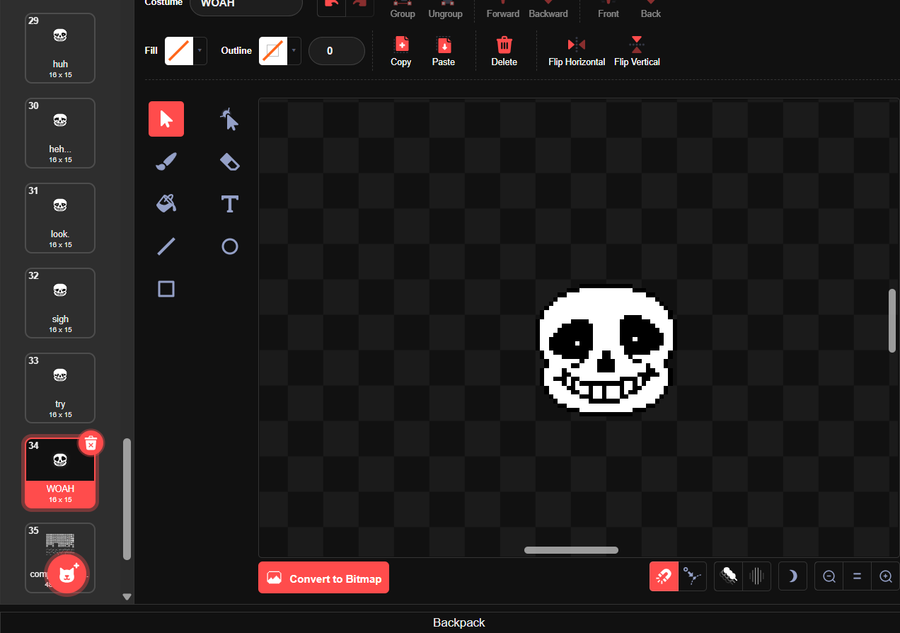Select costume 30 named heh...
This screenshot has width=900, height=633.
click(60, 133)
